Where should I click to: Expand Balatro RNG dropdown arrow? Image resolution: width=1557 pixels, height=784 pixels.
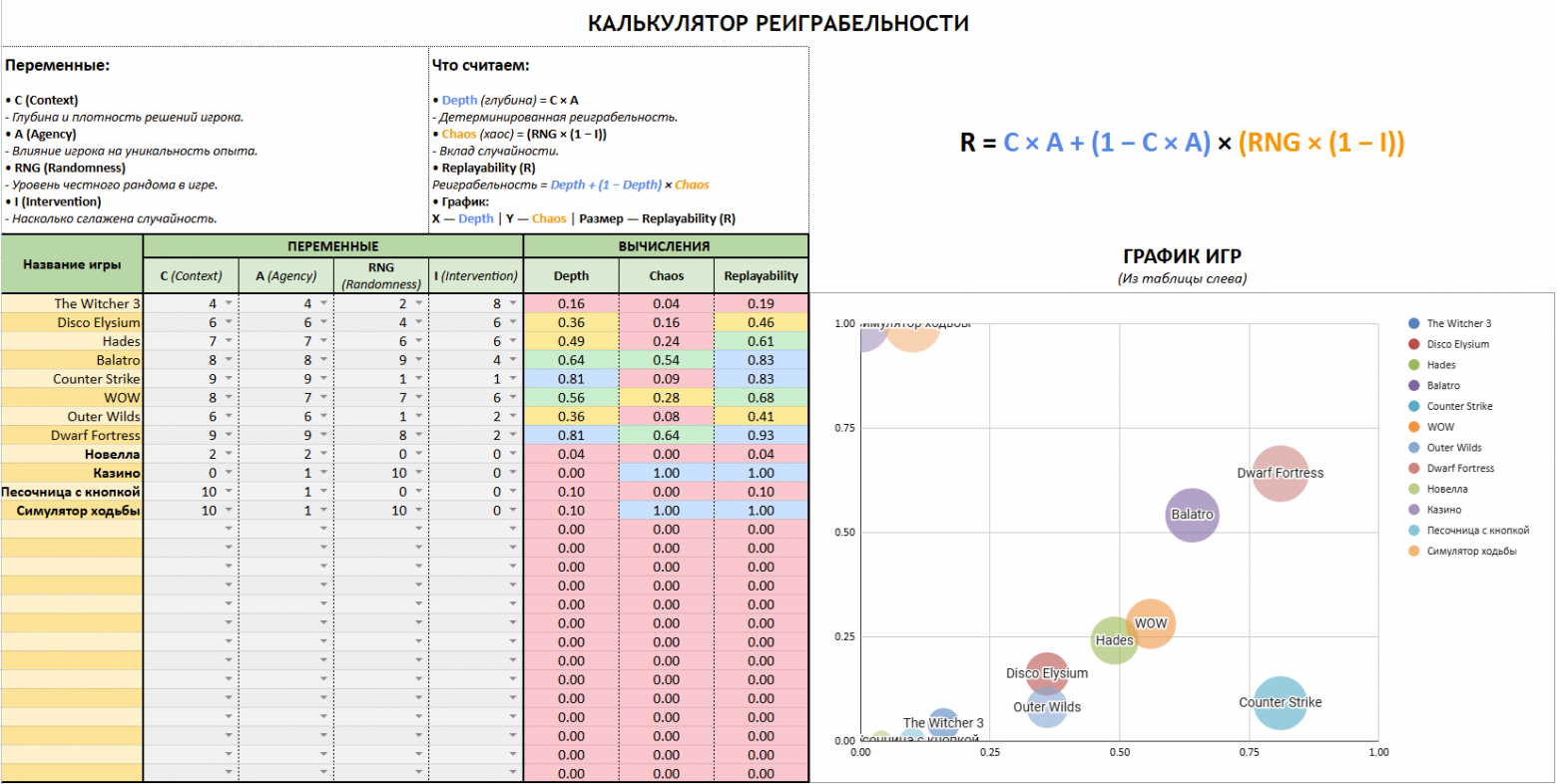419,360
